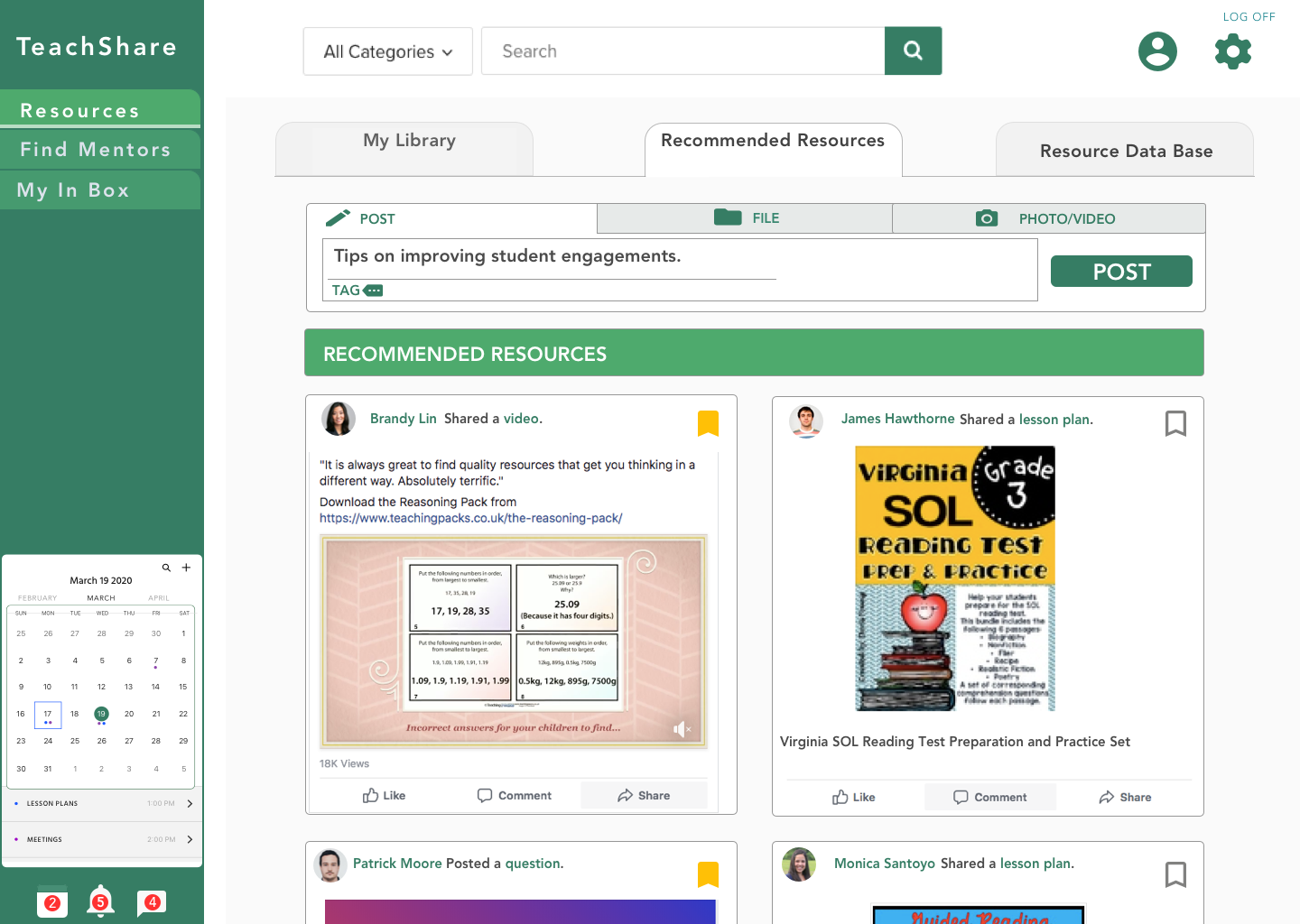Click the calendar search icon
Viewport: 1300px width, 924px height.
[166, 568]
